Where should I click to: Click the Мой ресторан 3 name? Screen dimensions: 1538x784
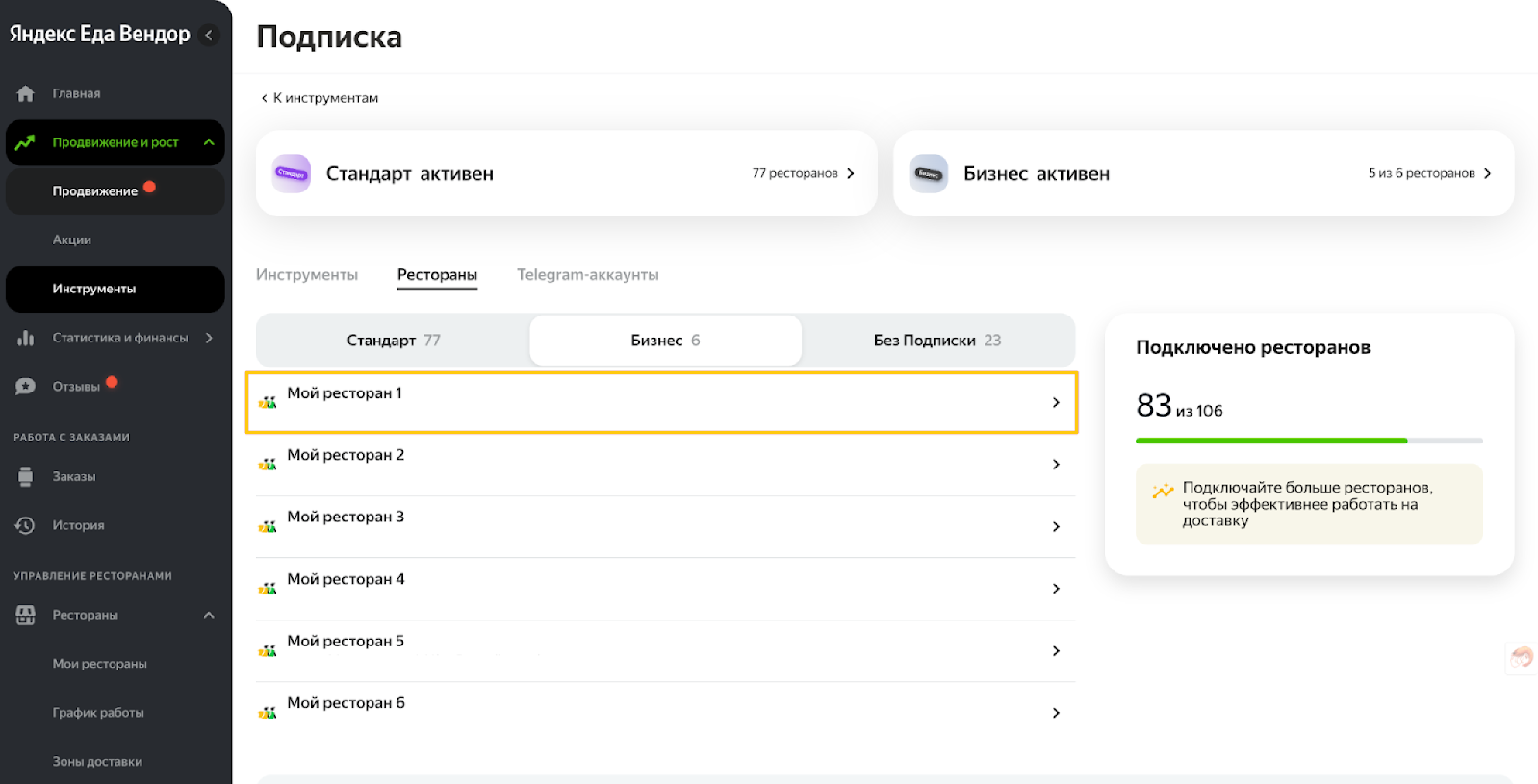346,518
